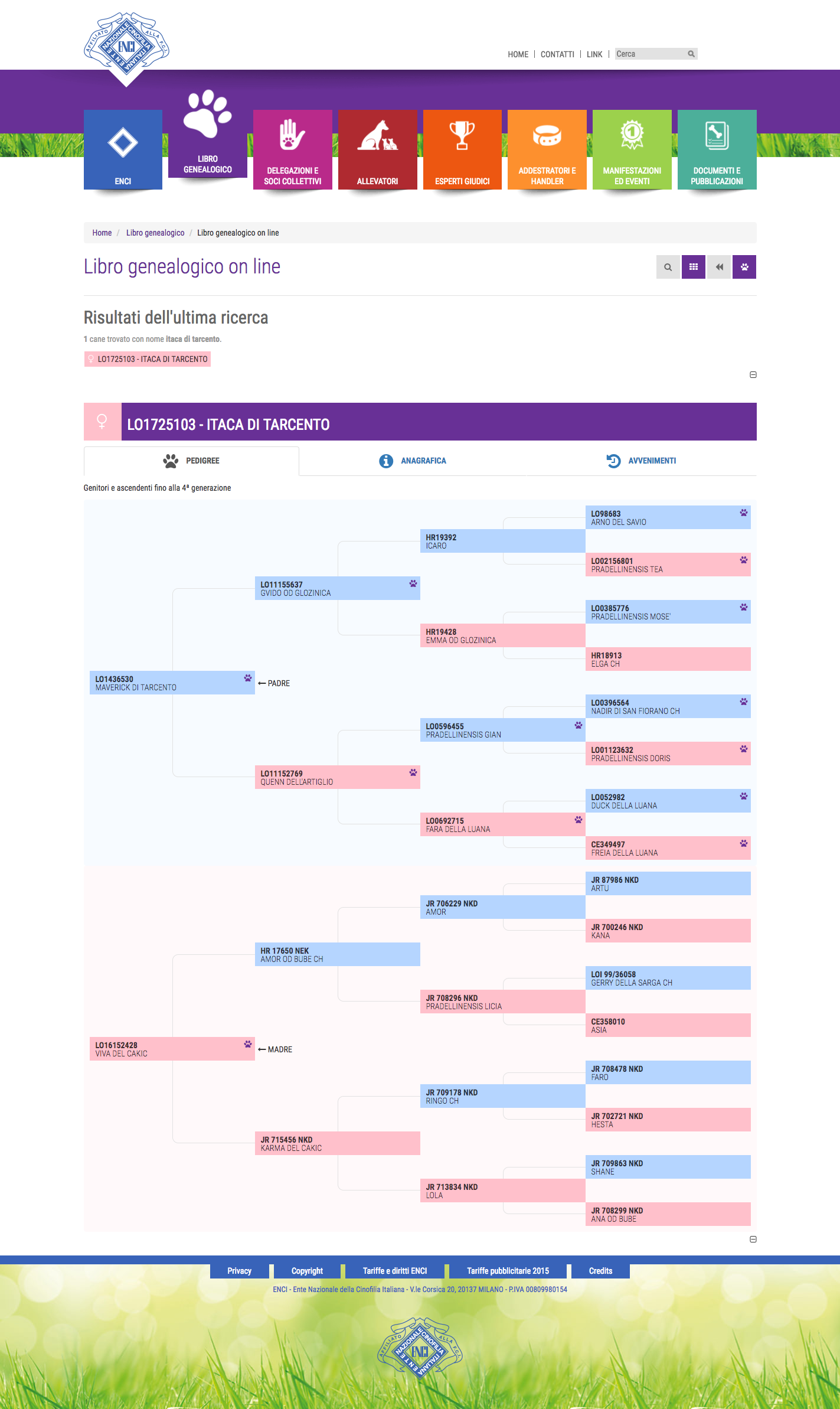840x1409 pixels.
Task: Collapse the search results section
Action: point(753,375)
